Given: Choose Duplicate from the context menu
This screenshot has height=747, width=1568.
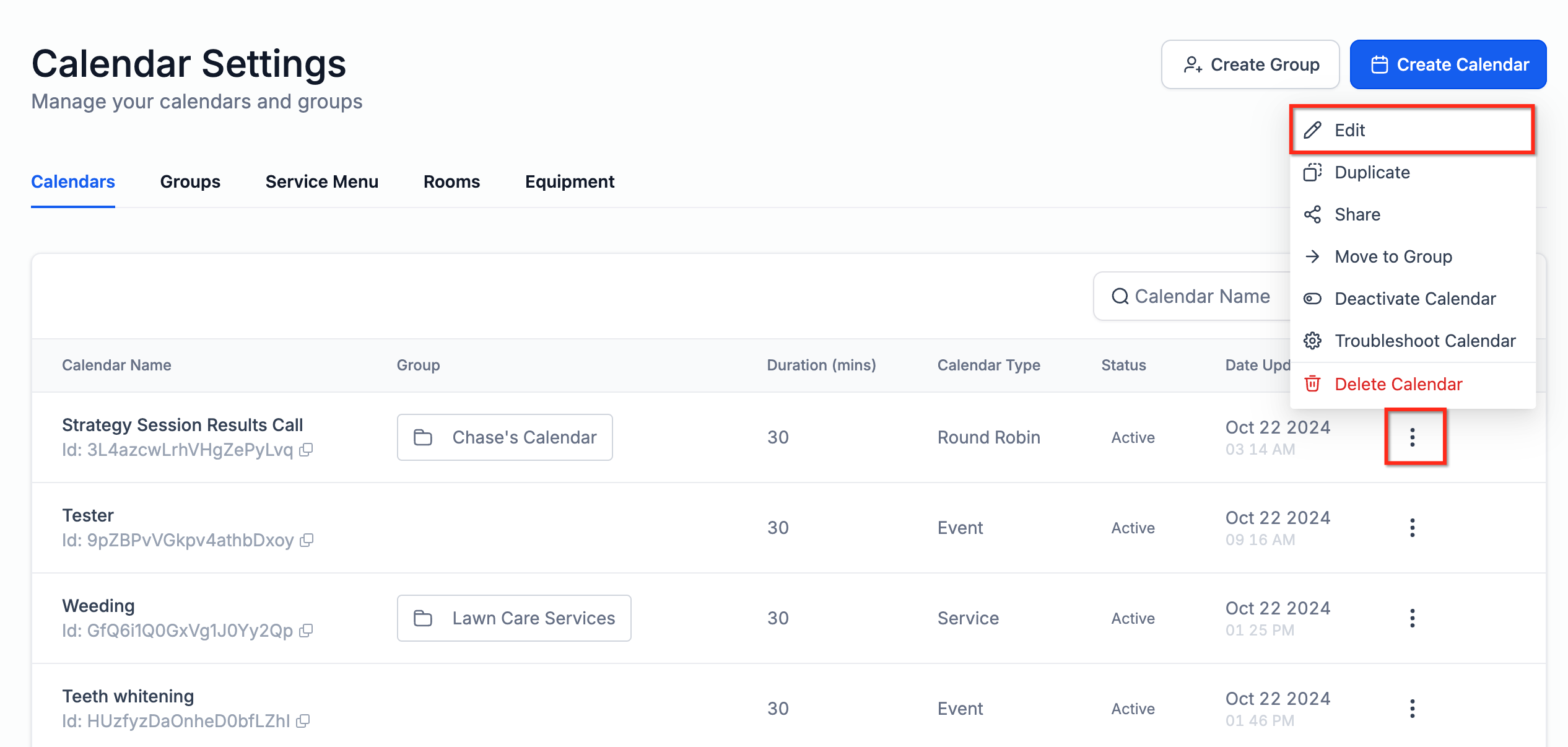Looking at the screenshot, I should tap(1372, 173).
